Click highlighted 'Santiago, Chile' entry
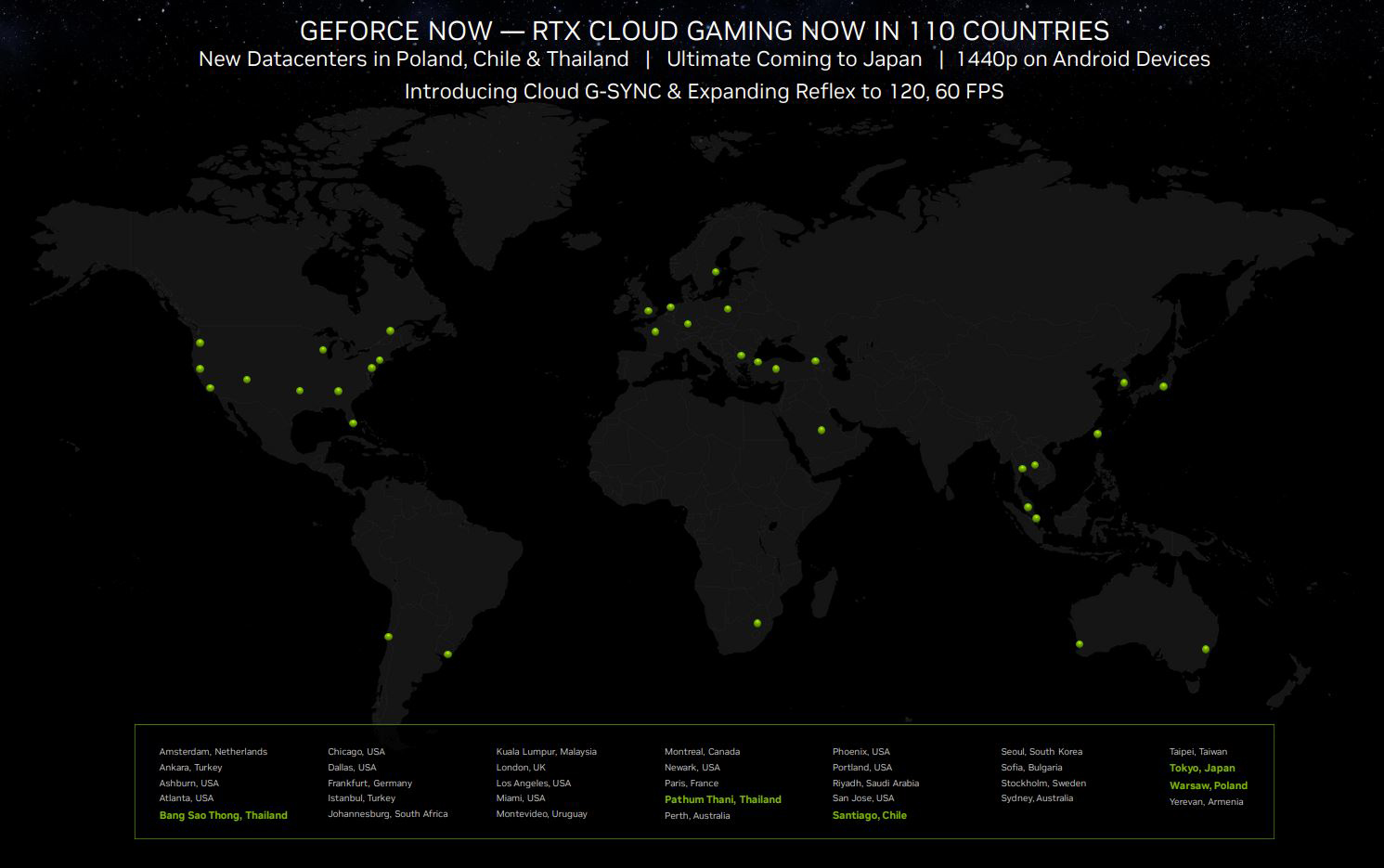Viewport: 1384px width, 868px height. pos(870,815)
